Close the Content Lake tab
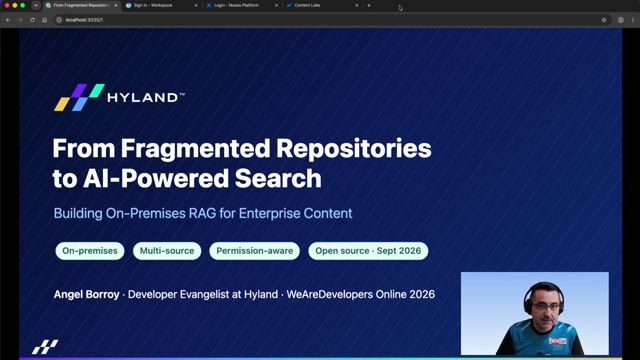 click(x=357, y=5)
